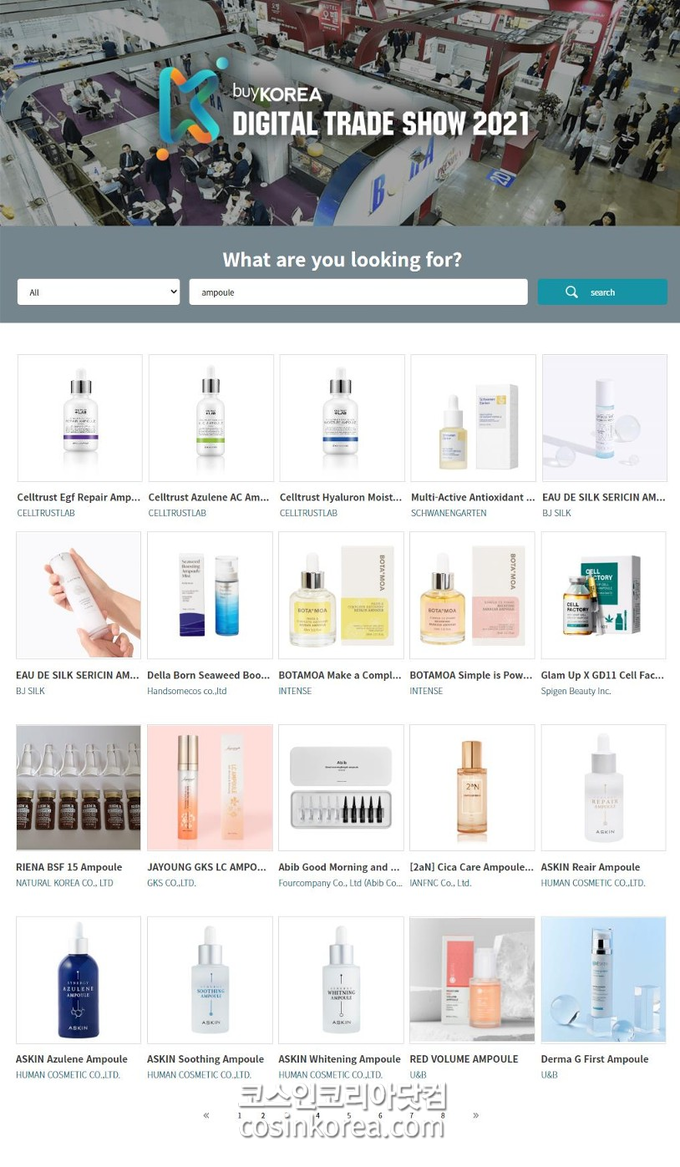This screenshot has height=1167, width=680.
Task: Open Celltrust Egf Repair Ampoule thumbnail
Action: click(x=80, y=418)
